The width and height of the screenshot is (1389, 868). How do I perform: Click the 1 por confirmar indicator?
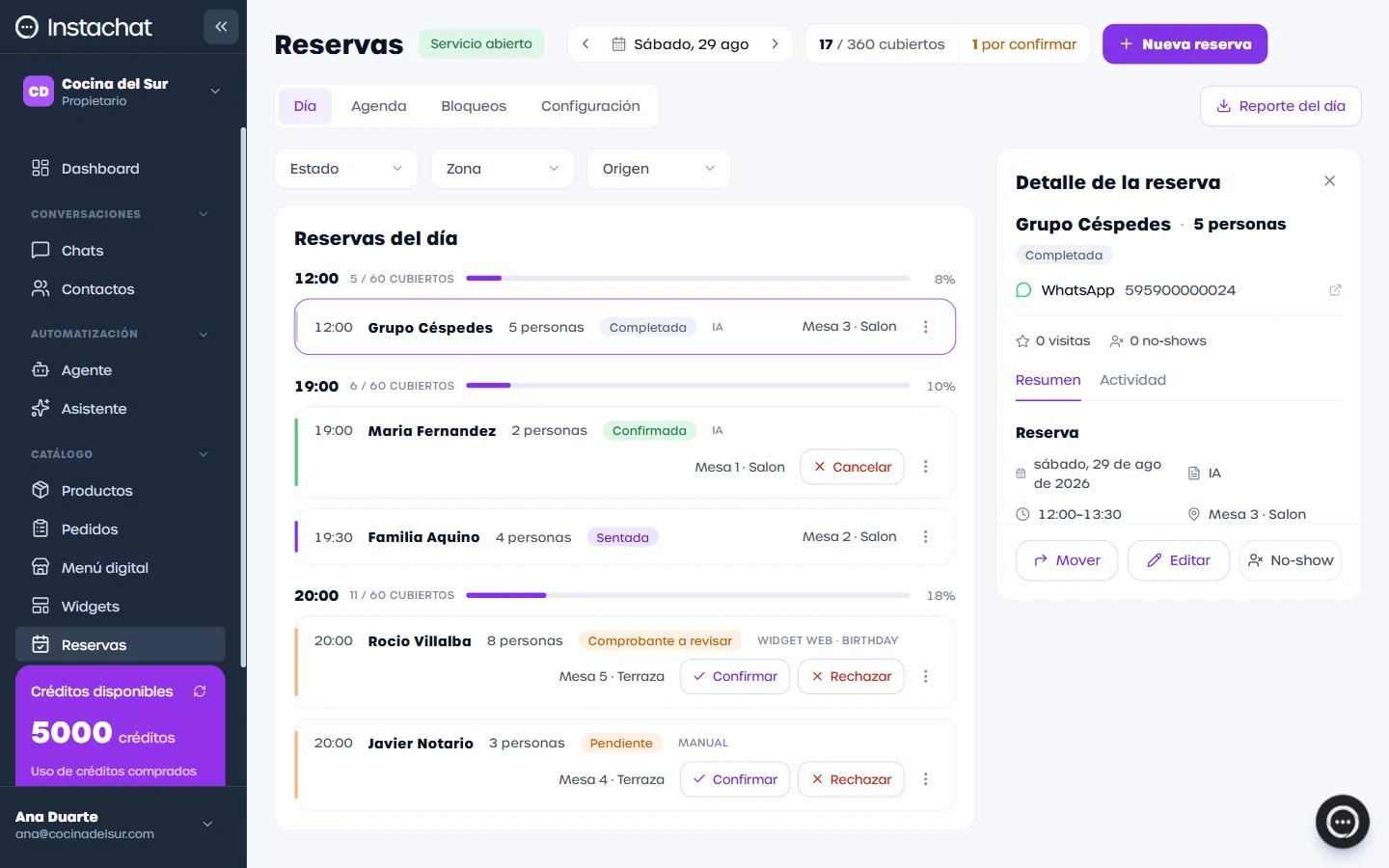(1024, 44)
